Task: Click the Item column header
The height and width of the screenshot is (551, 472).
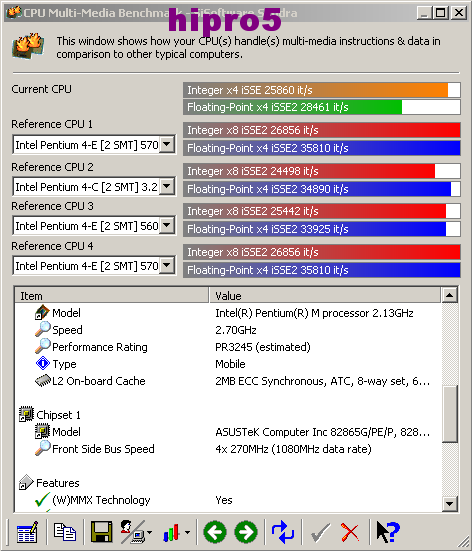Action: click(x=111, y=295)
